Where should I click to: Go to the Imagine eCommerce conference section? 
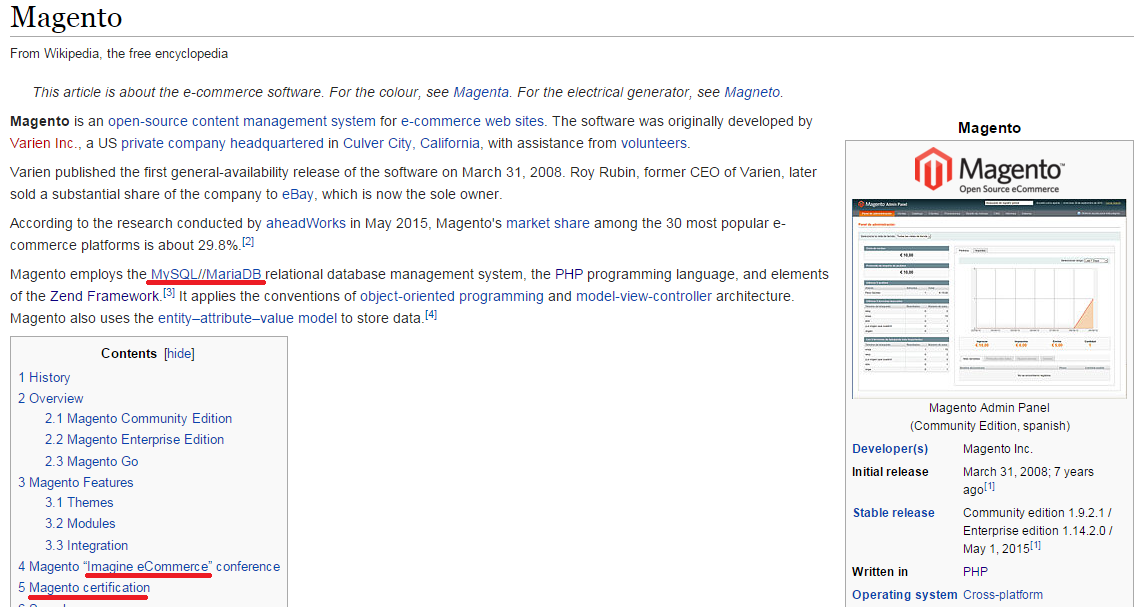149,567
